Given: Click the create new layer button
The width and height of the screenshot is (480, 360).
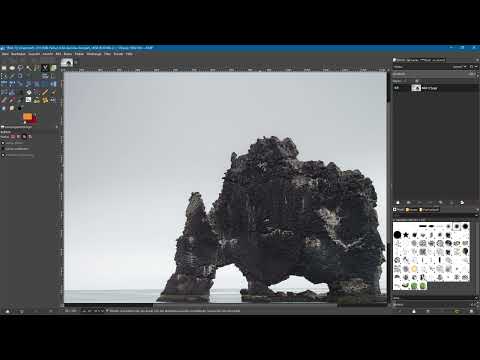Looking at the screenshot, I should click(398, 202).
